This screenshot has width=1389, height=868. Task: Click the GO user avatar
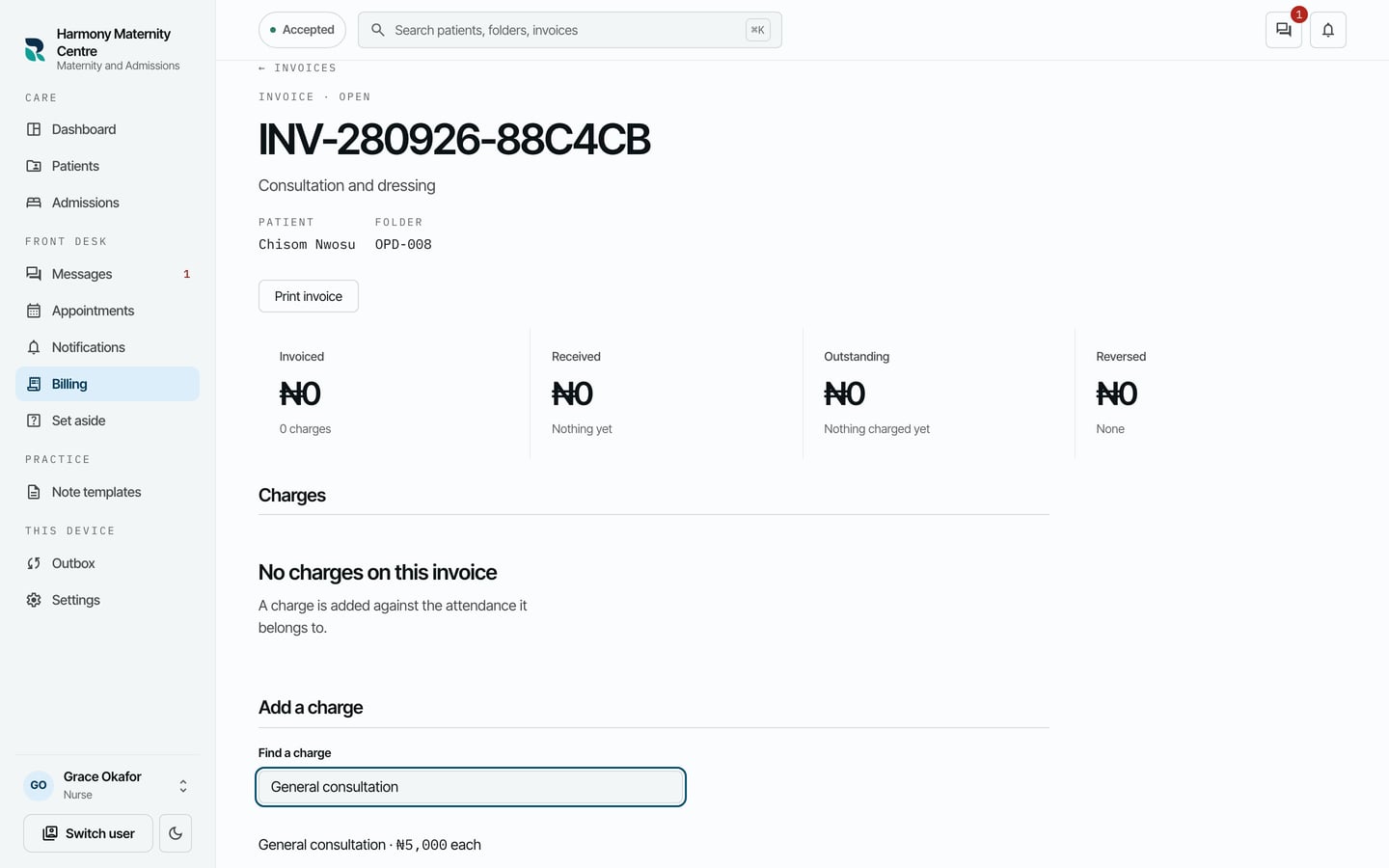pyautogui.click(x=39, y=785)
